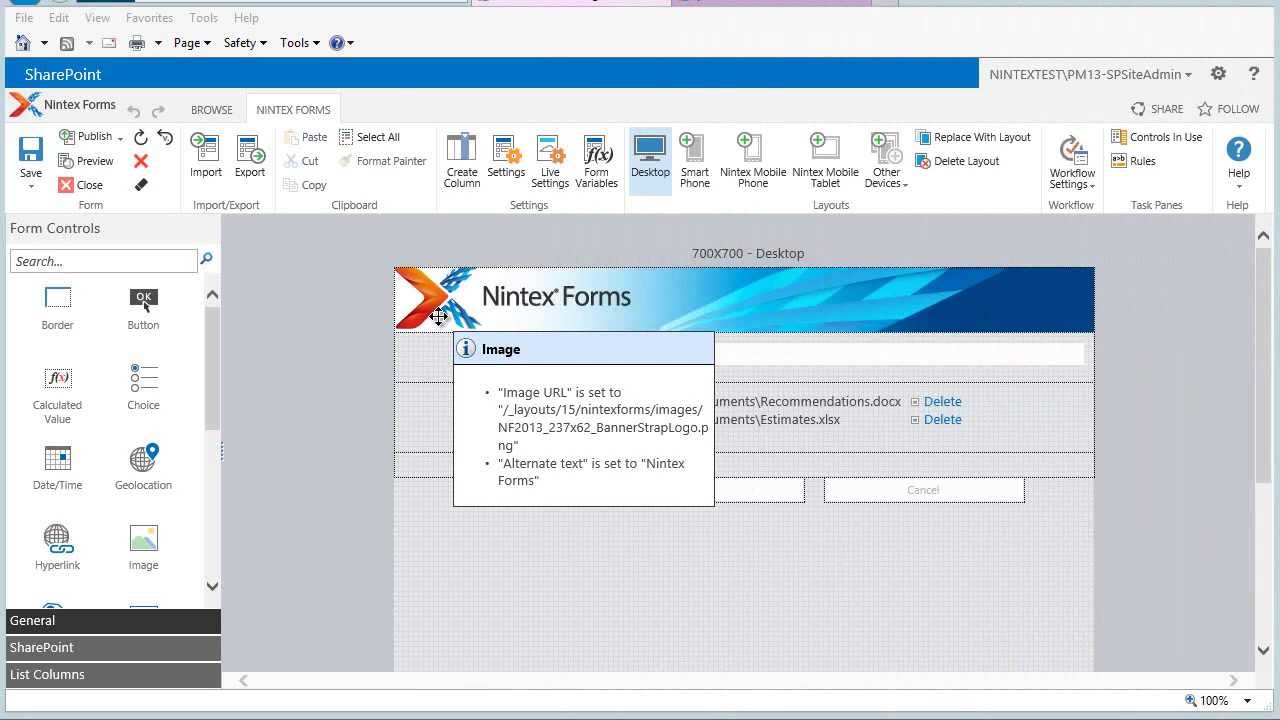Add the Nintex Mobile Phone layout
The height and width of the screenshot is (720, 1280).
click(x=753, y=160)
